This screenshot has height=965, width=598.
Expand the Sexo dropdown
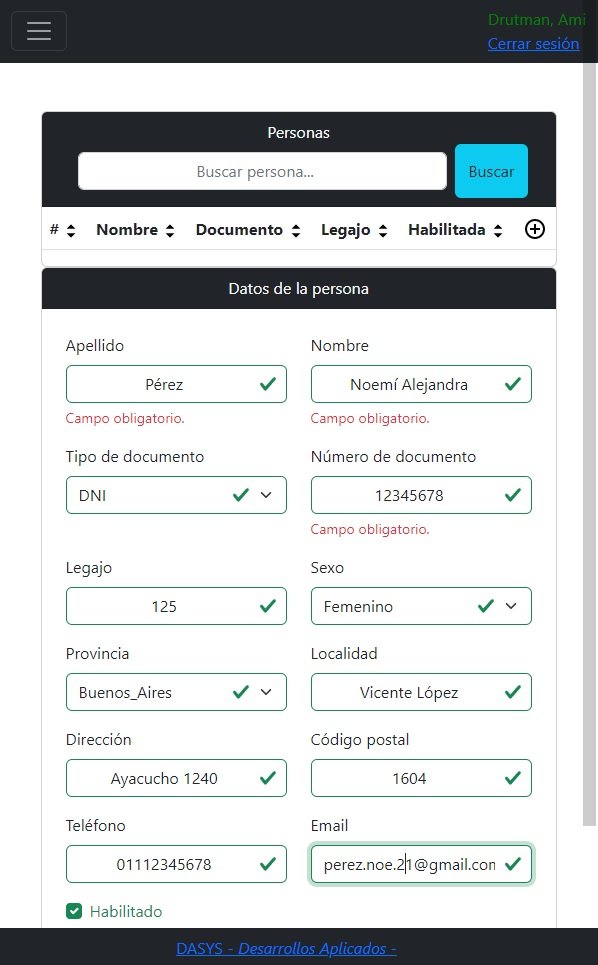click(x=421, y=606)
